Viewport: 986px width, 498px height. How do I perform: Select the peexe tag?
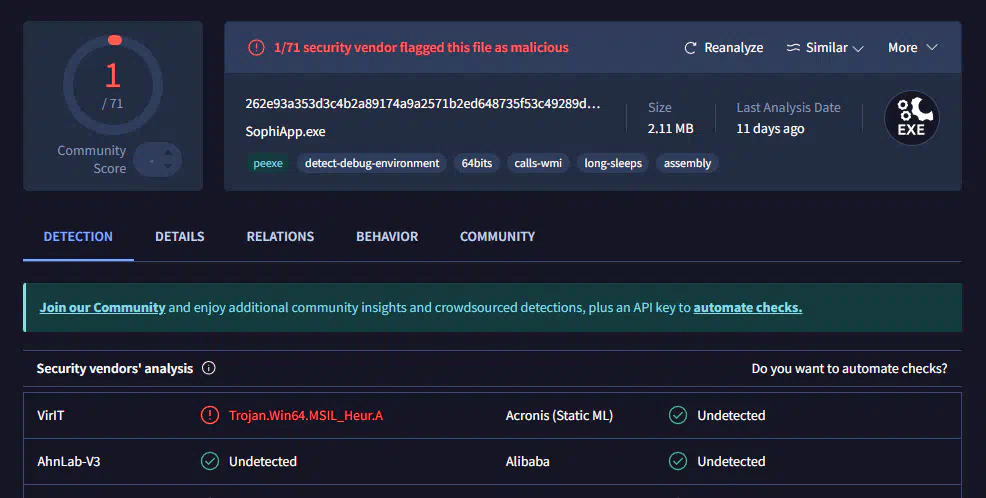268,163
